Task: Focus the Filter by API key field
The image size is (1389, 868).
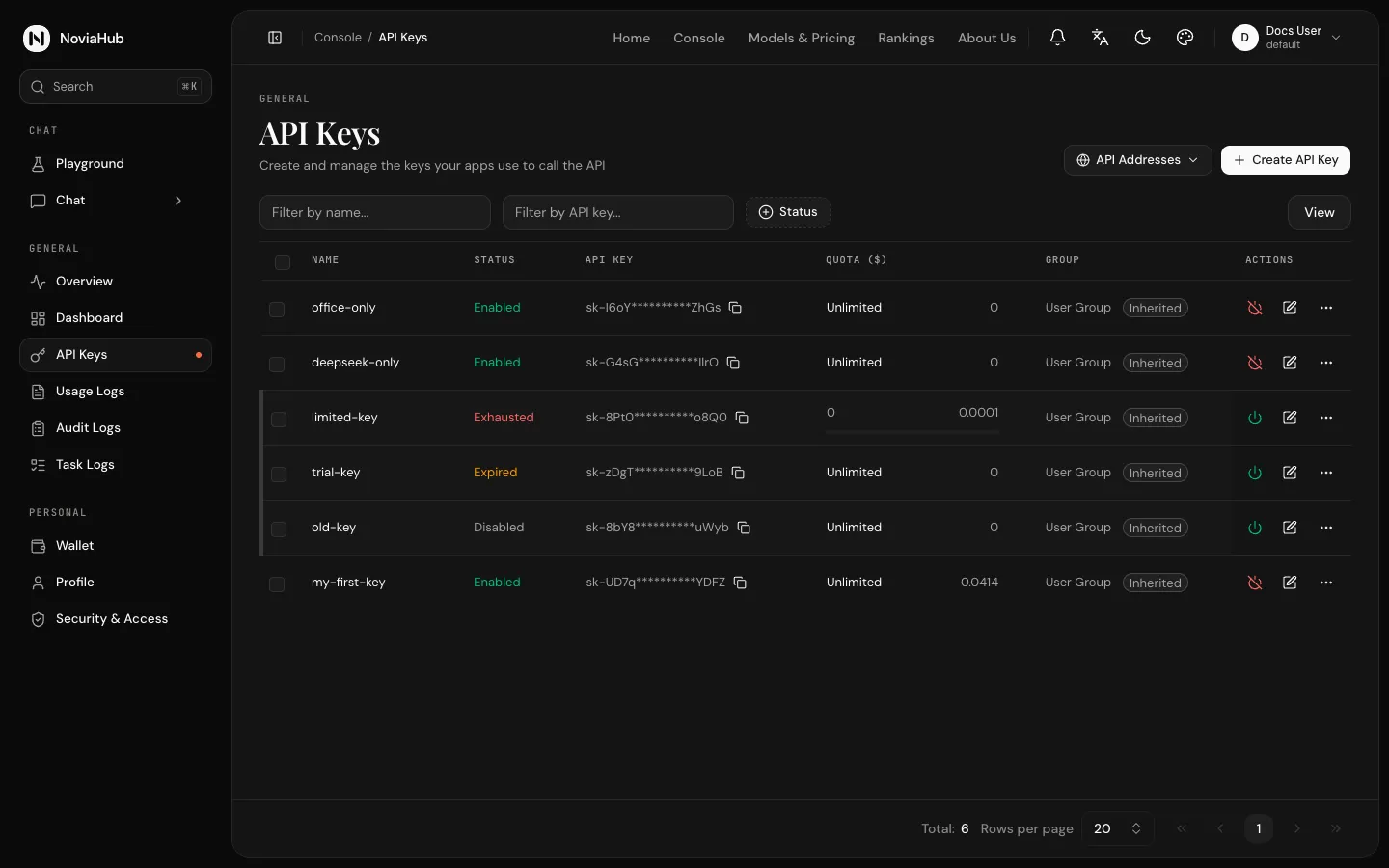Action: click(x=618, y=212)
